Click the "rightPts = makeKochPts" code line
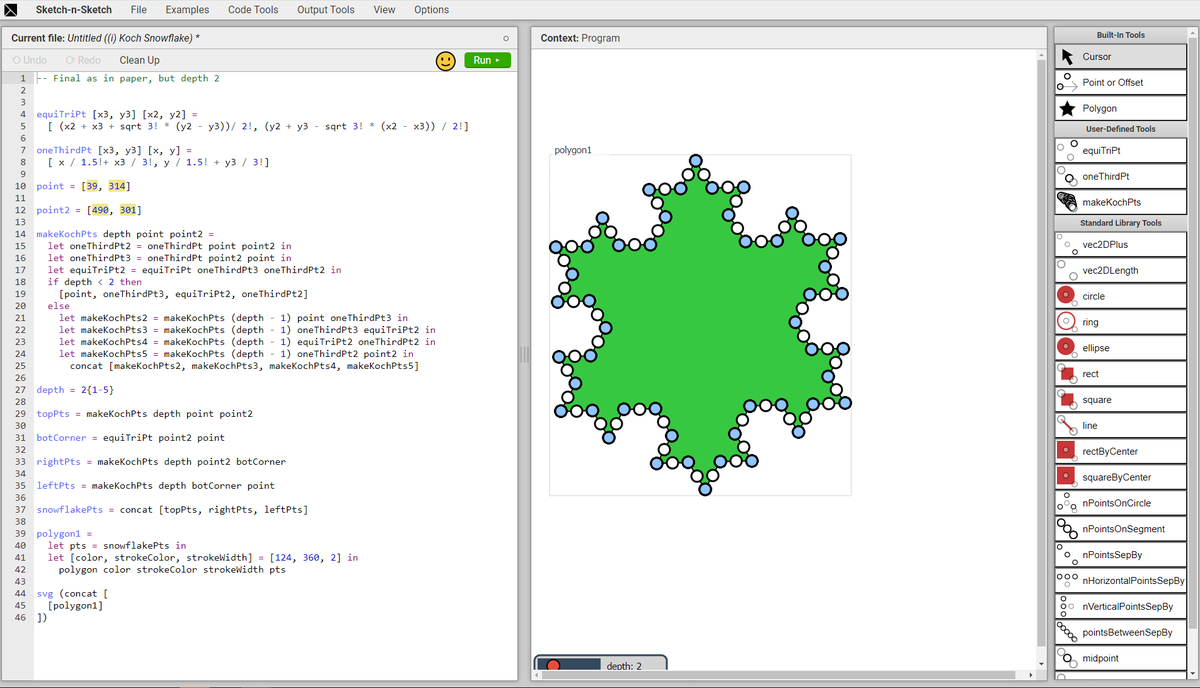This screenshot has width=1200, height=688. click(x=160, y=462)
